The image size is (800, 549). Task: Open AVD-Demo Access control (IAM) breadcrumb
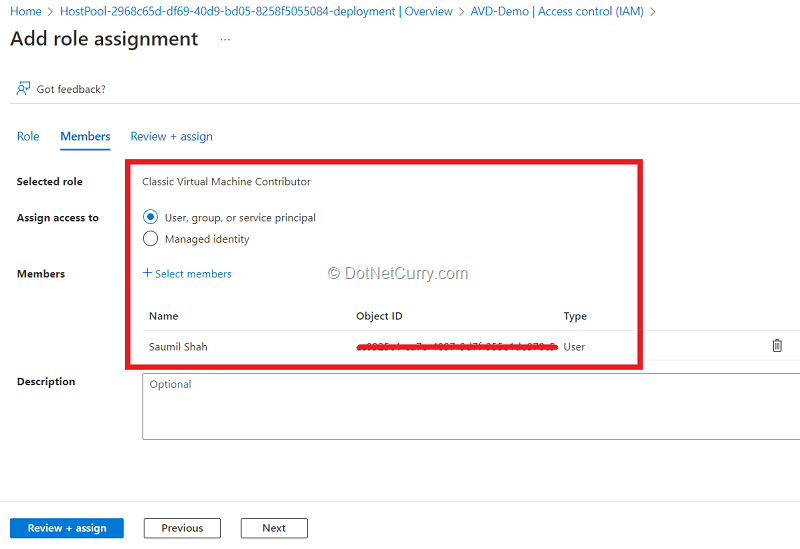(x=557, y=11)
